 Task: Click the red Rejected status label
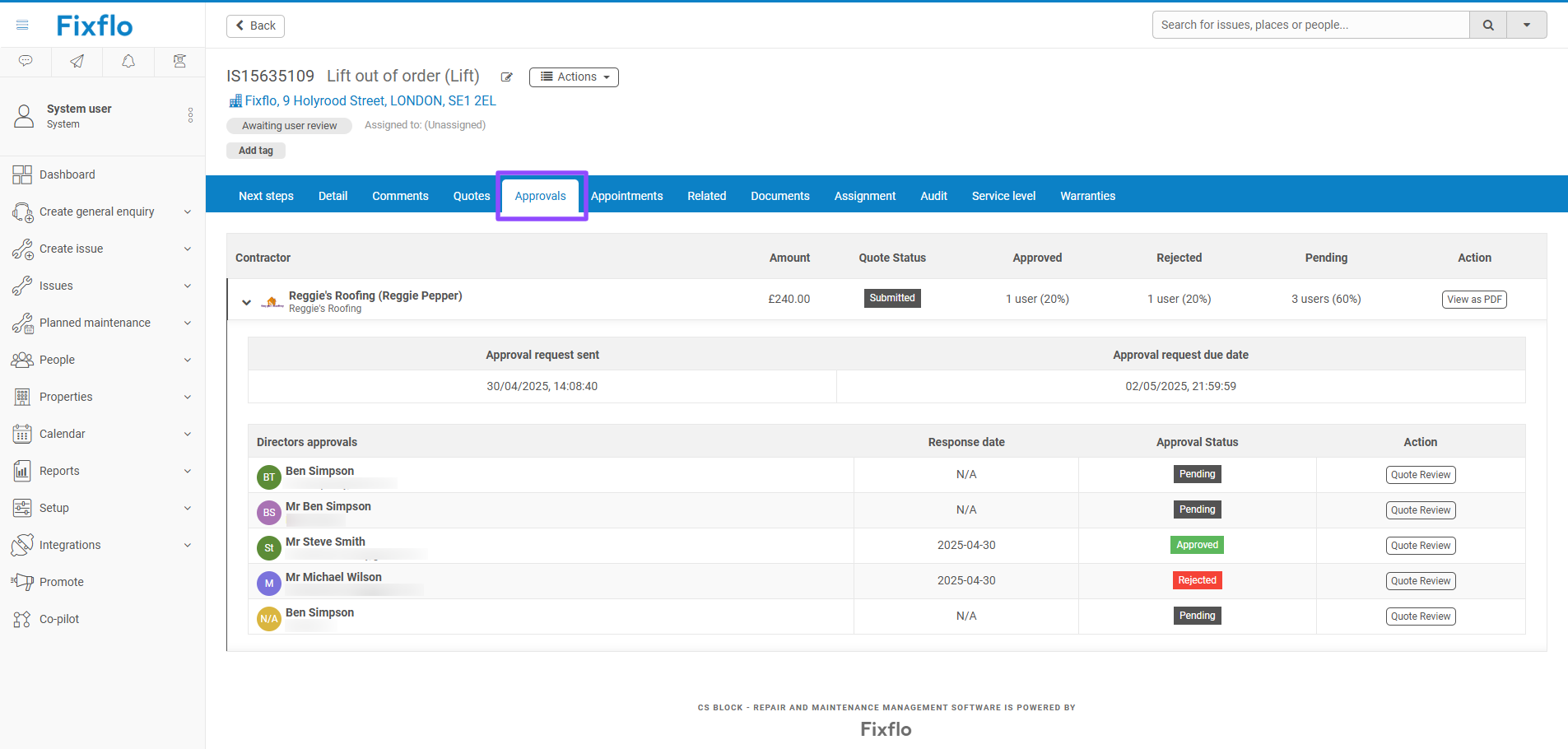pos(1197,580)
